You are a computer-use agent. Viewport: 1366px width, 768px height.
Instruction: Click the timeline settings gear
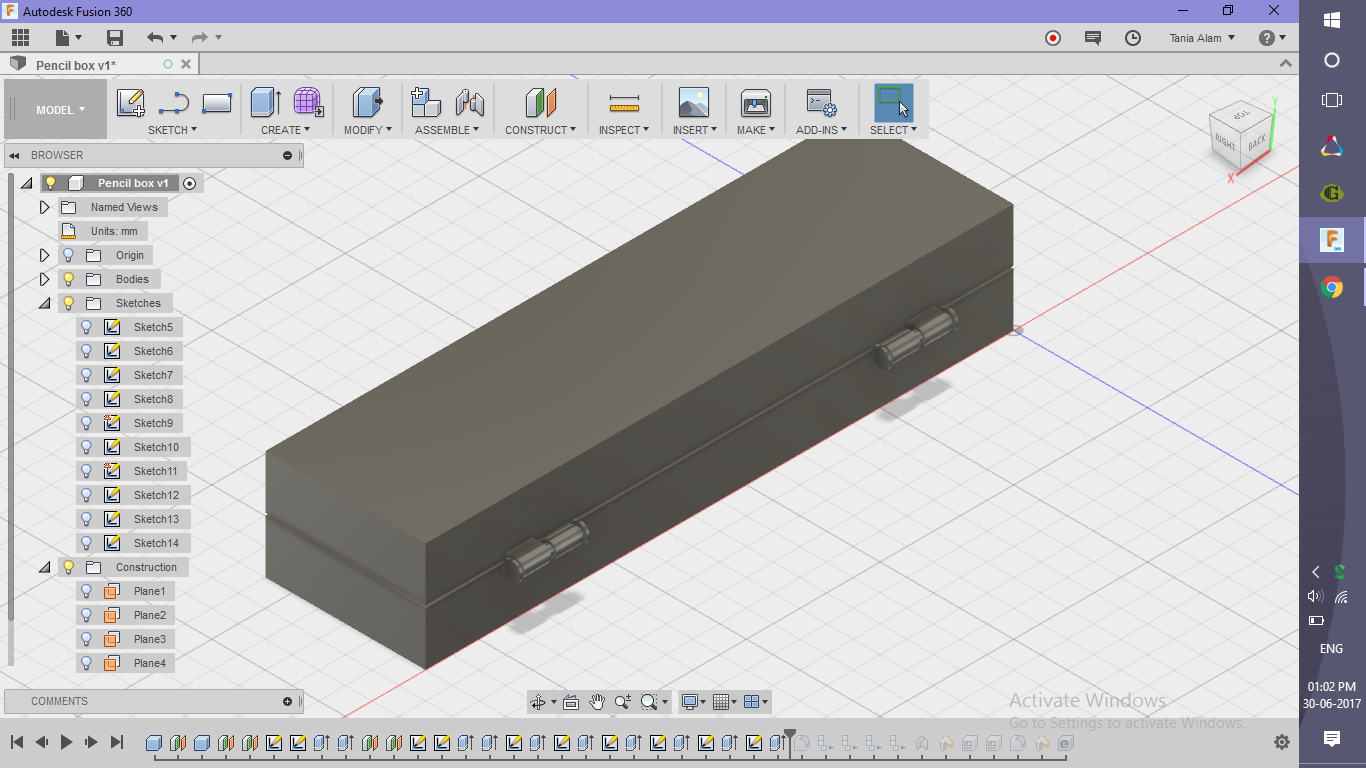click(x=1282, y=742)
